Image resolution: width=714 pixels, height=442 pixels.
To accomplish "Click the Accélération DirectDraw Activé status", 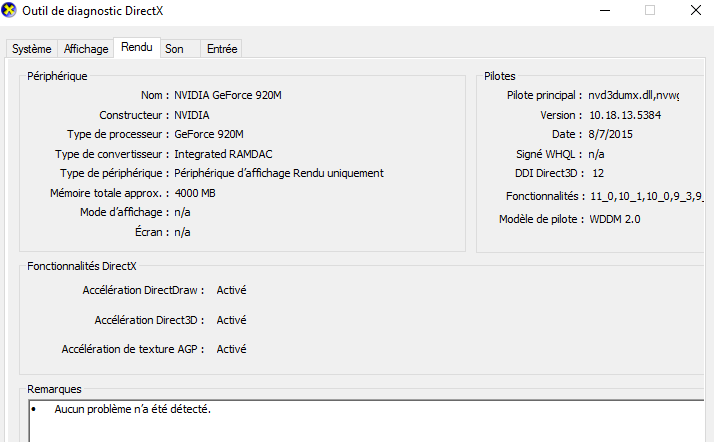I will (231, 290).
